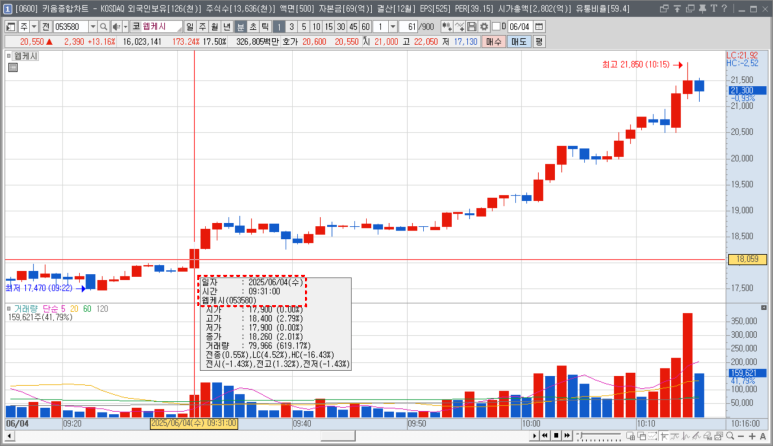Open help question mark icon
Screen dimensions: 773x446
point(725,8)
